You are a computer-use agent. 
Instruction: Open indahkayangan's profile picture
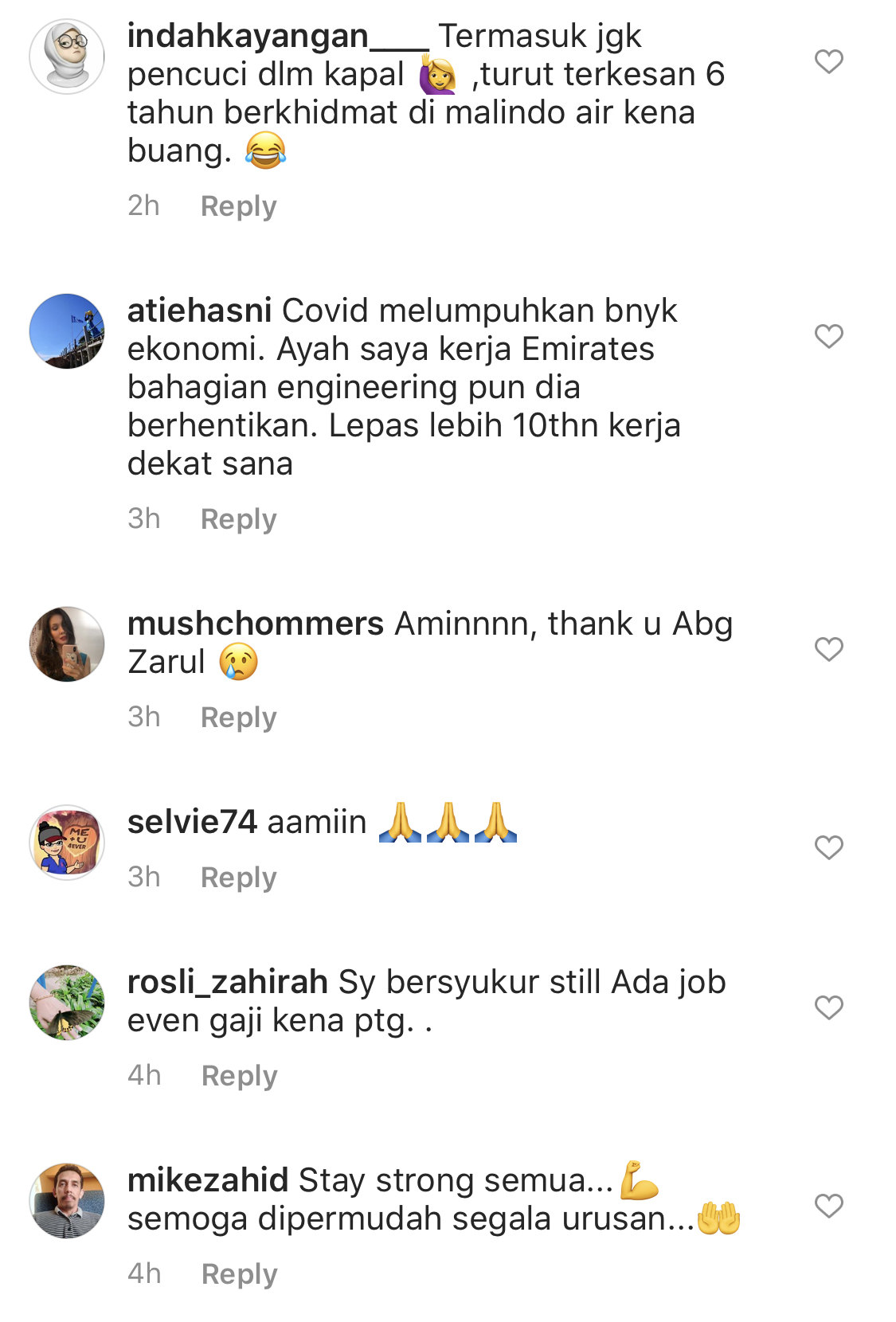[x=67, y=57]
